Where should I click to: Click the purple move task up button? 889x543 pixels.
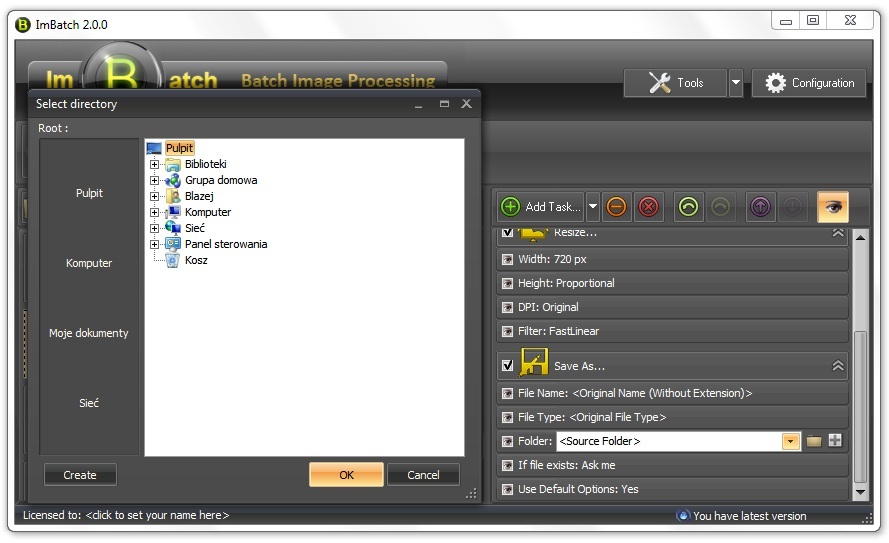760,207
